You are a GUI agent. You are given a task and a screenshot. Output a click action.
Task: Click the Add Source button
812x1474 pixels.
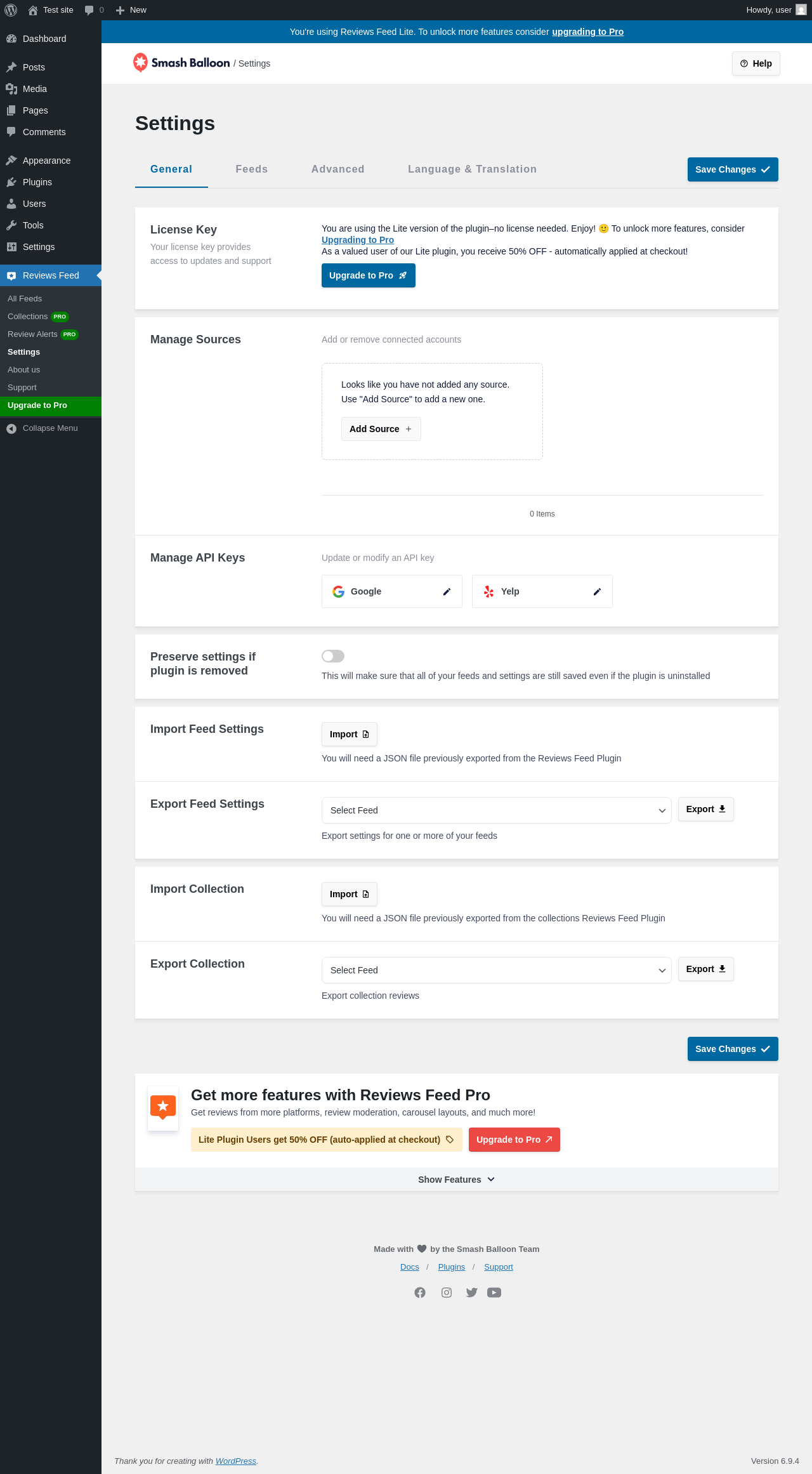pyautogui.click(x=381, y=429)
